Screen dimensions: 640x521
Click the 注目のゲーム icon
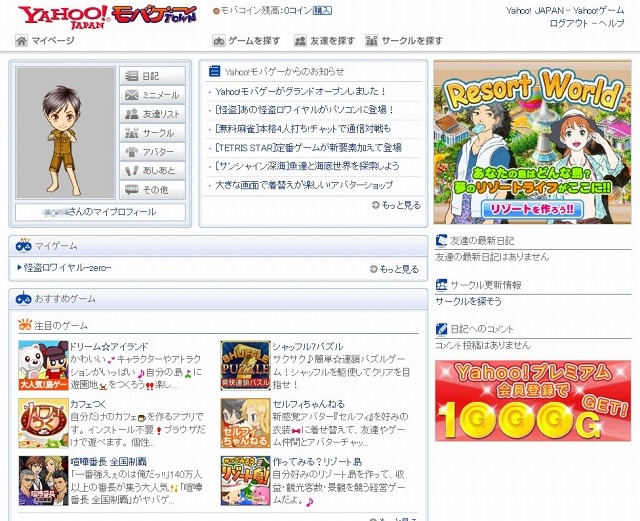coord(25,325)
